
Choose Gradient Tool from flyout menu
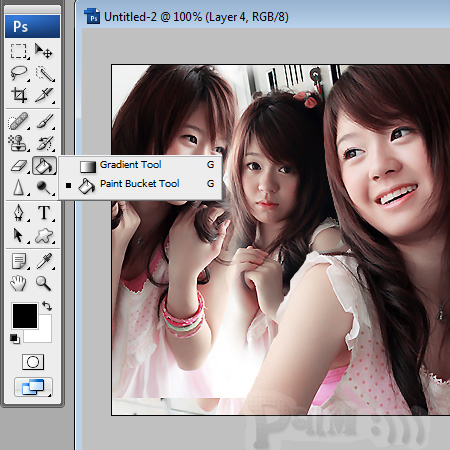(140, 165)
